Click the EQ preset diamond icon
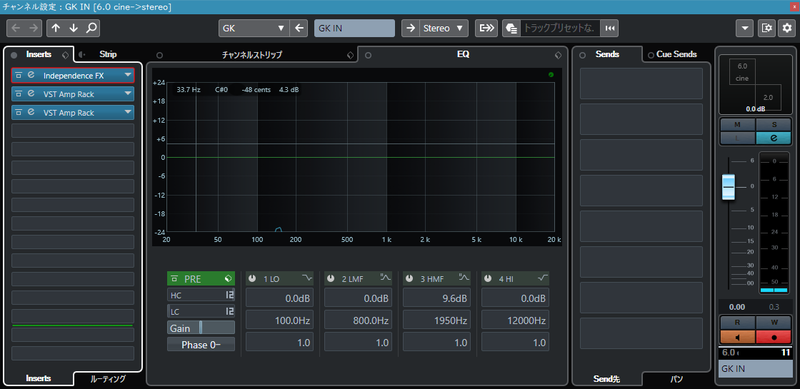The image size is (800, 389). point(558,55)
